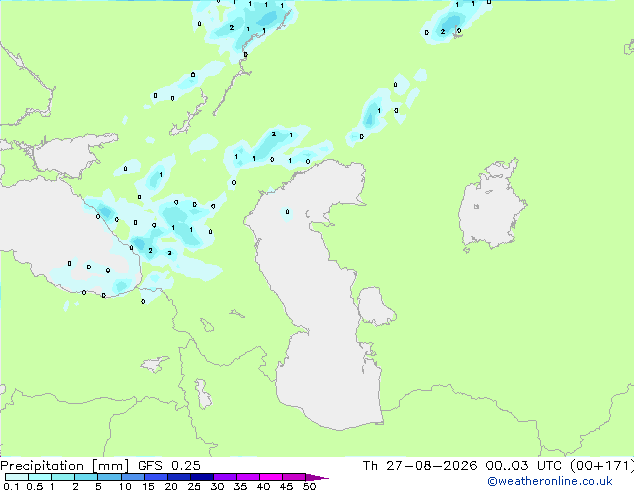Click the legend label '45'
The image size is (634, 490).
pyautogui.click(x=286, y=486)
